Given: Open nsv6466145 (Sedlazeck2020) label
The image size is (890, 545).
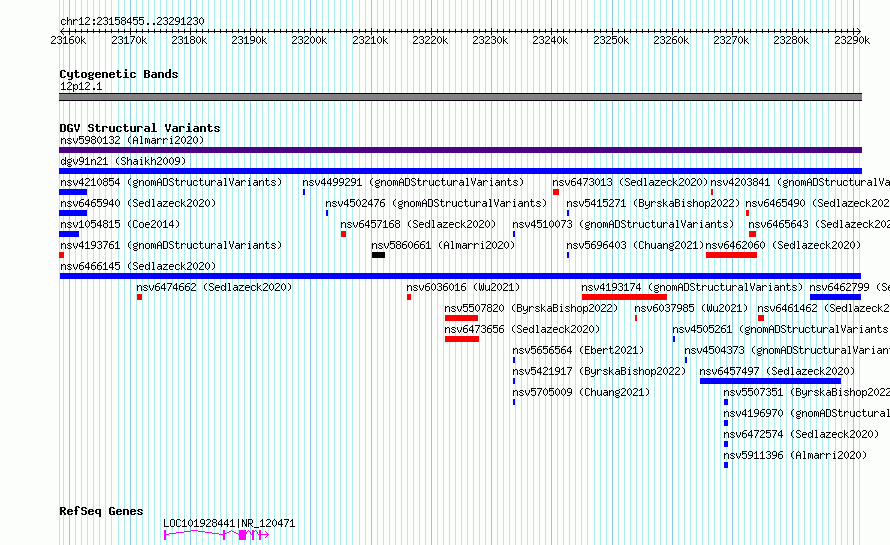Looking at the screenshot, I should point(138,266).
